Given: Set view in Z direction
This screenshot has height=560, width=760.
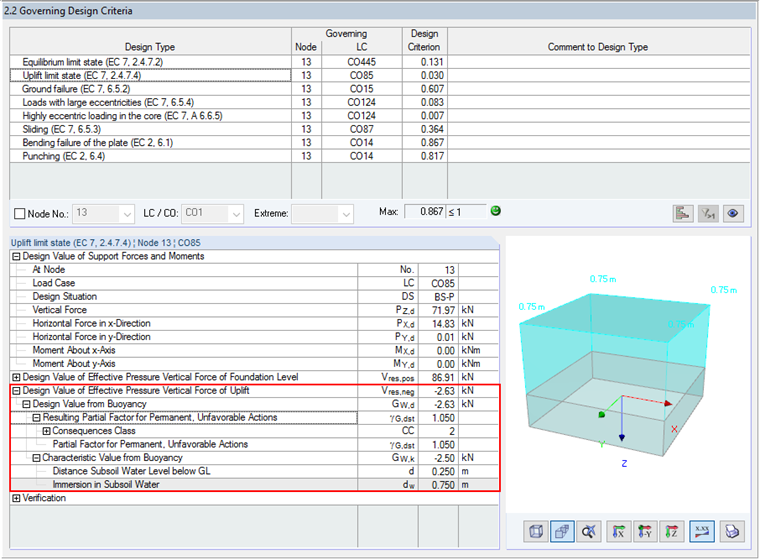Looking at the screenshot, I should tap(671, 532).
